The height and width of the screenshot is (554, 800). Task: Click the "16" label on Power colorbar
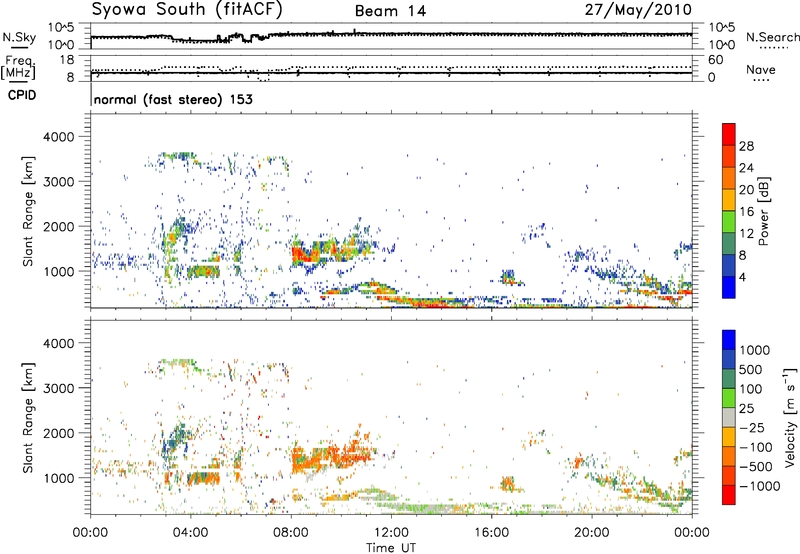(746, 212)
